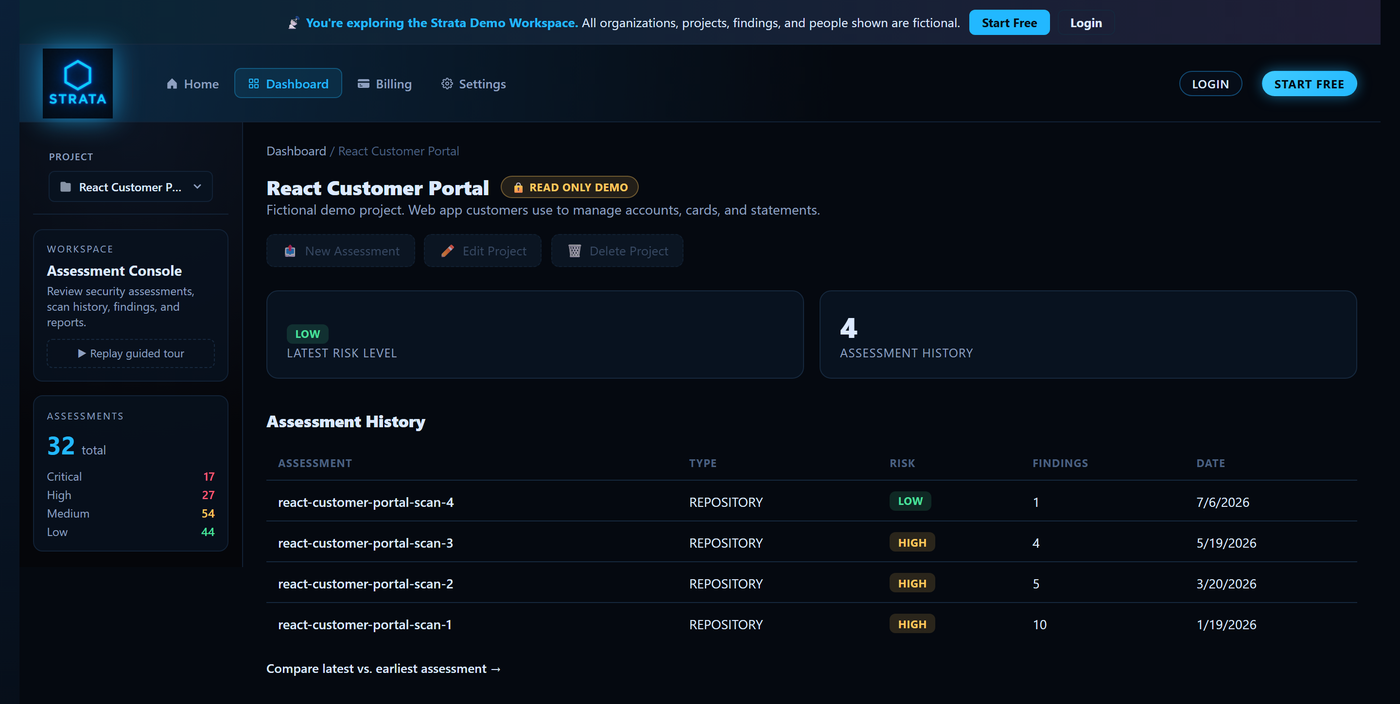The image size is (1400, 704).
Task: Open Compare latest vs. earliest assessment link
Action: point(384,669)
